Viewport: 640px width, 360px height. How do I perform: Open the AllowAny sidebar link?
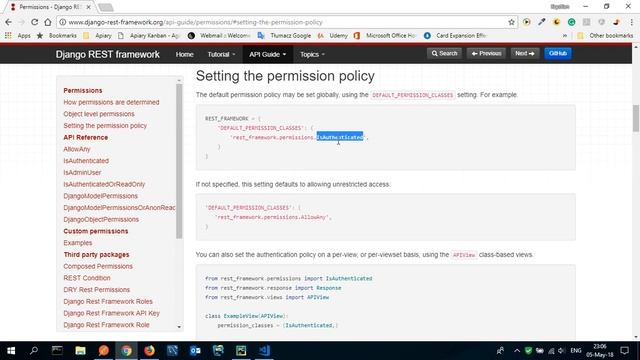coord(77,149)
